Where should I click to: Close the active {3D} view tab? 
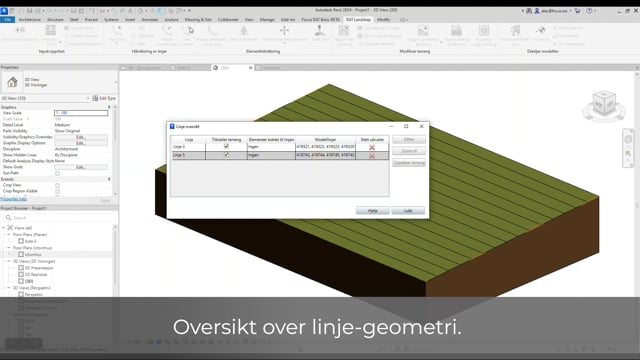251,68
